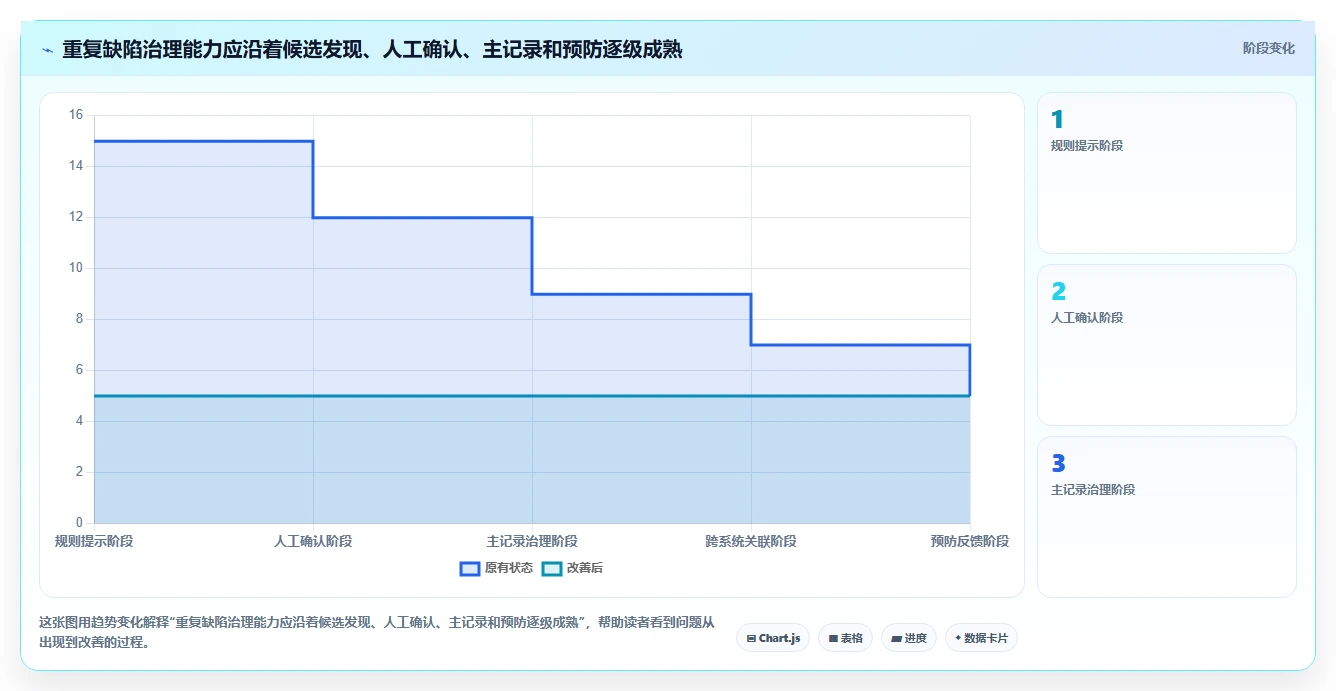Click the 进度 tag's small icon
The height and width of the screenshot is (691, 1336).
[896, 638]
